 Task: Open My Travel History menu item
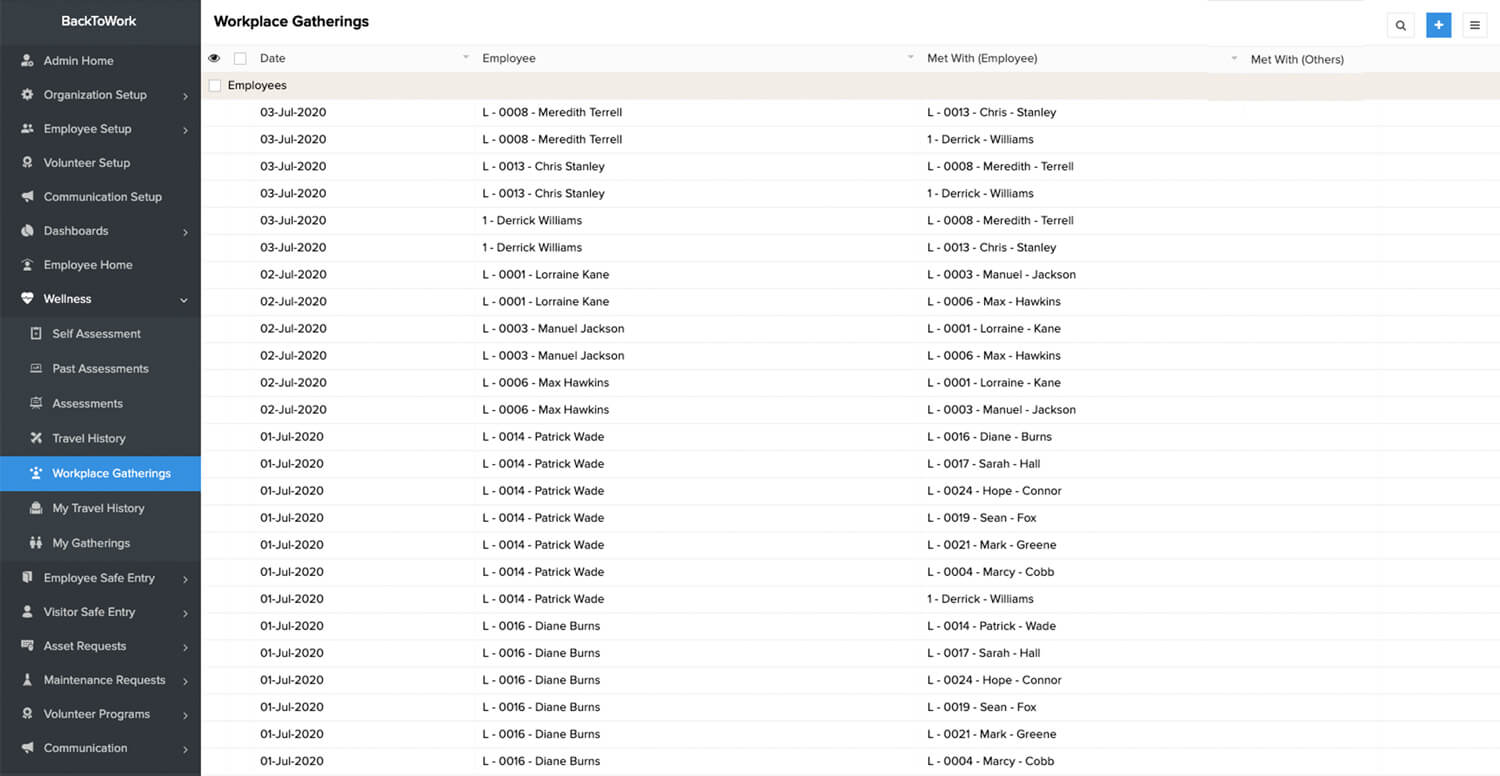coord(98,508)
